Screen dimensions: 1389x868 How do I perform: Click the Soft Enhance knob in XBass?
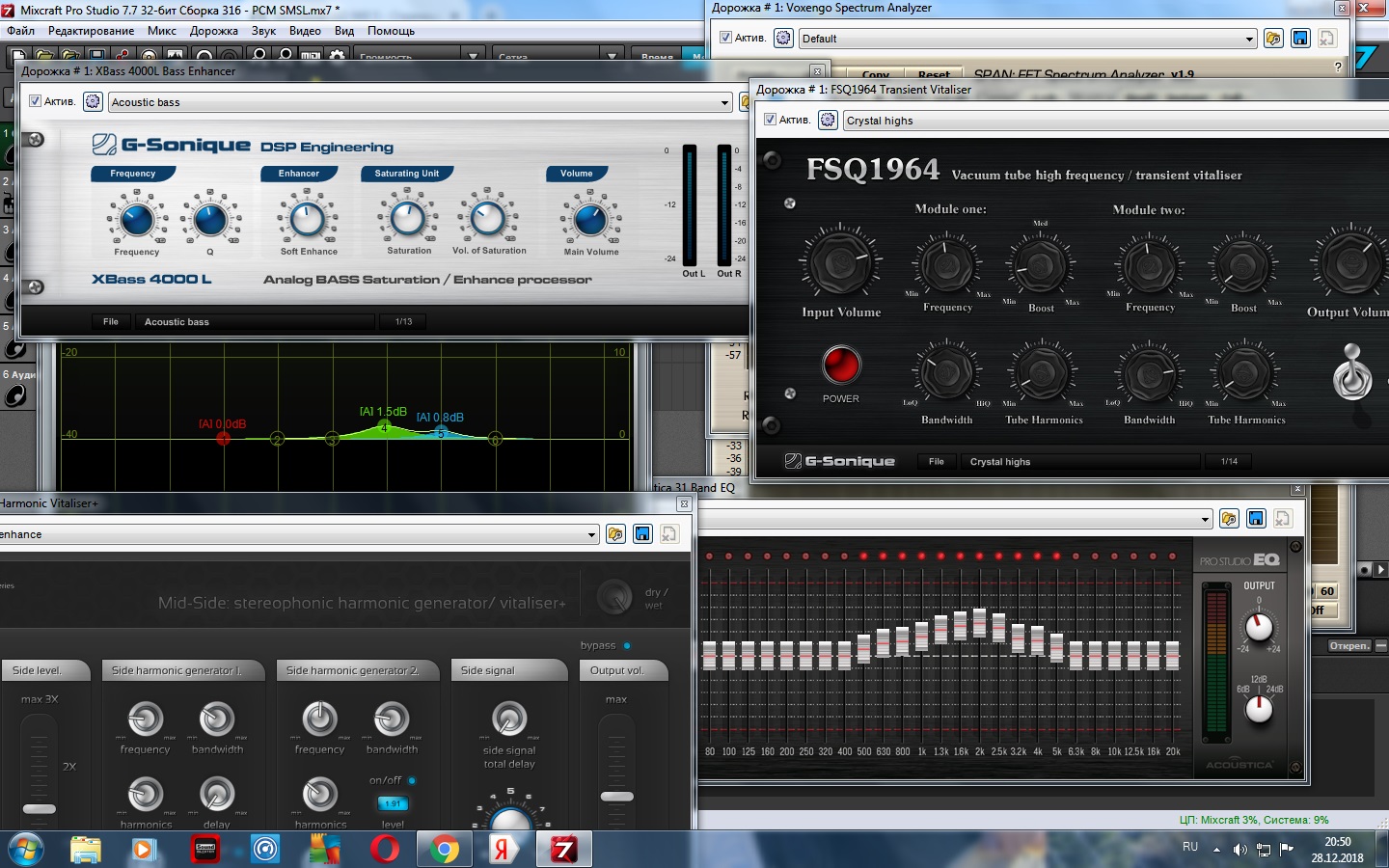coord(308,219)
